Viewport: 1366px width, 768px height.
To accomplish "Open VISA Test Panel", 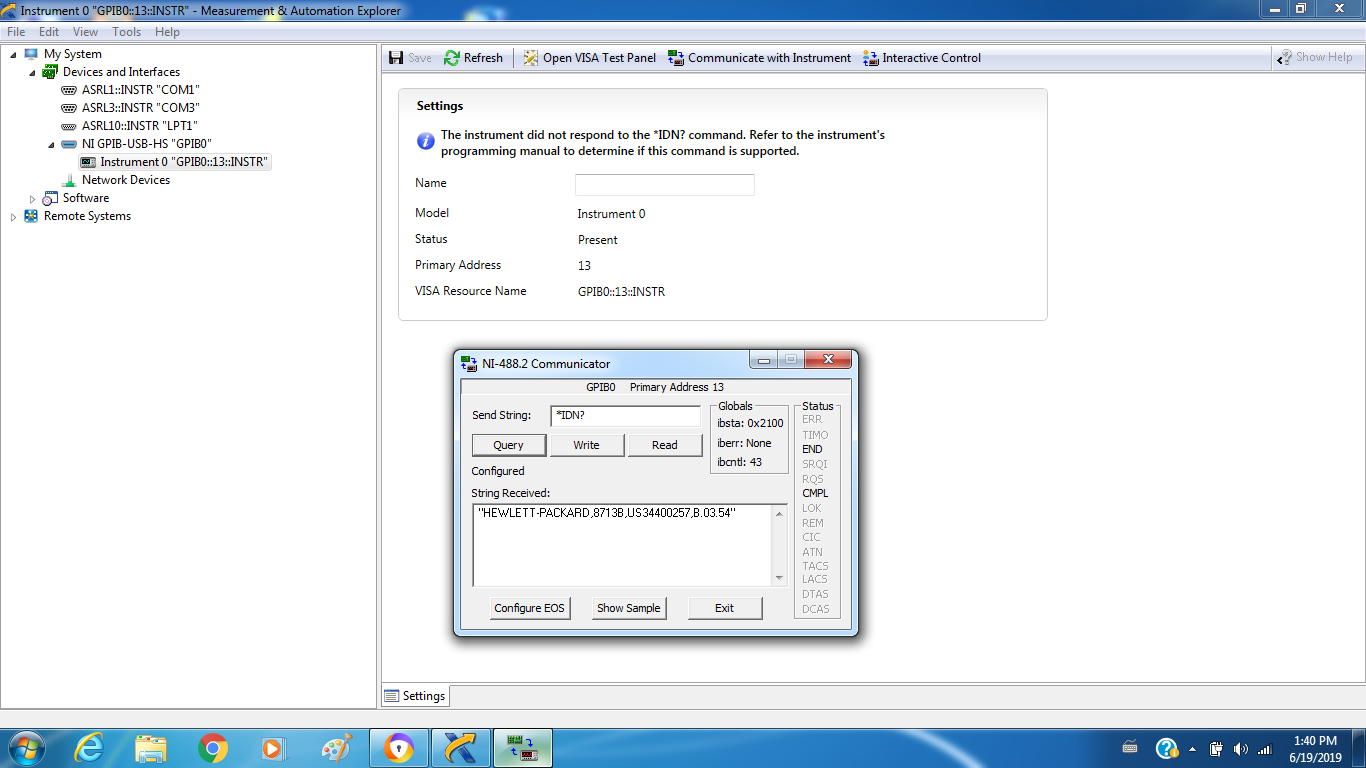I will 589,58.
